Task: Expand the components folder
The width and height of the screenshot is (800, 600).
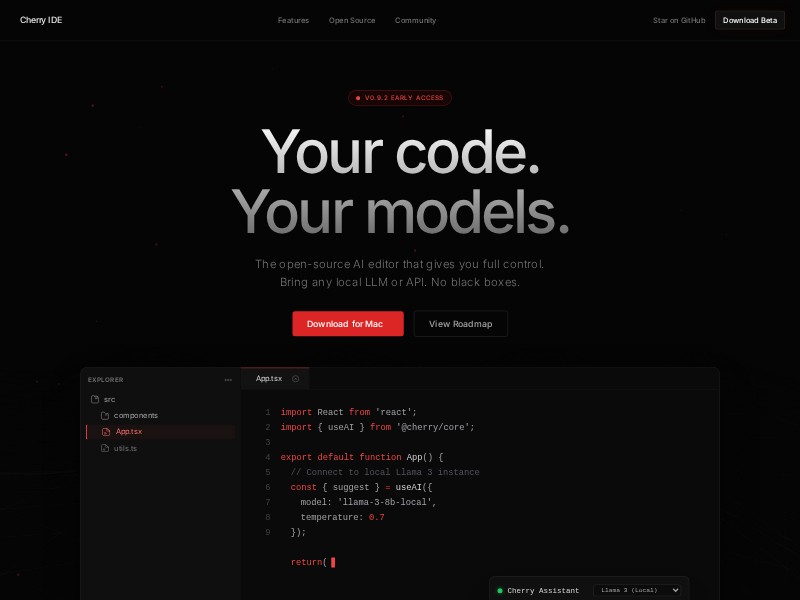Action: point(136,415)
